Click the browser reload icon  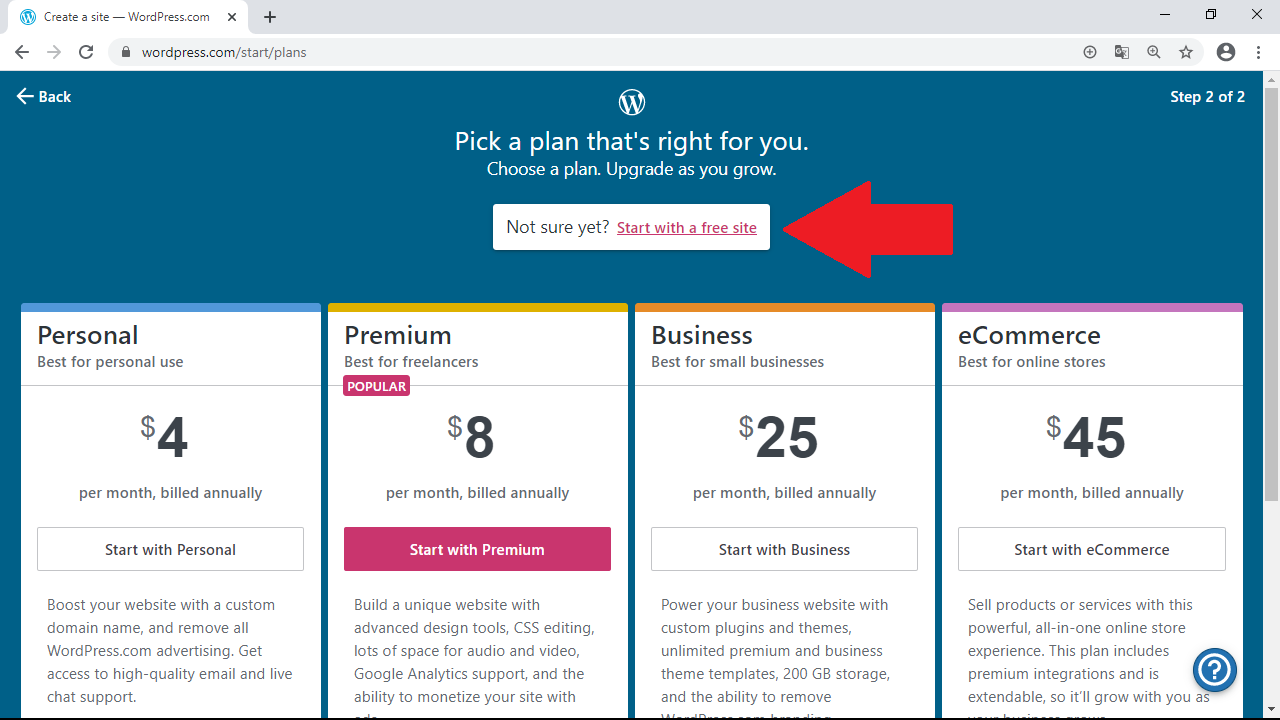pyautogui.click(x=86, y=52)
